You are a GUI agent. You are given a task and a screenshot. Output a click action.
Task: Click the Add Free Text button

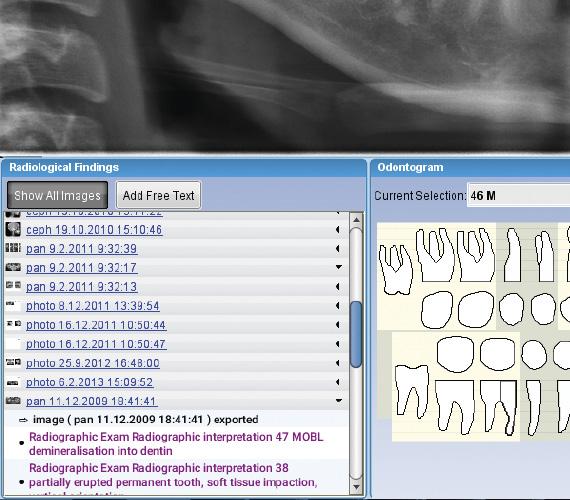(x=158, y=195)
